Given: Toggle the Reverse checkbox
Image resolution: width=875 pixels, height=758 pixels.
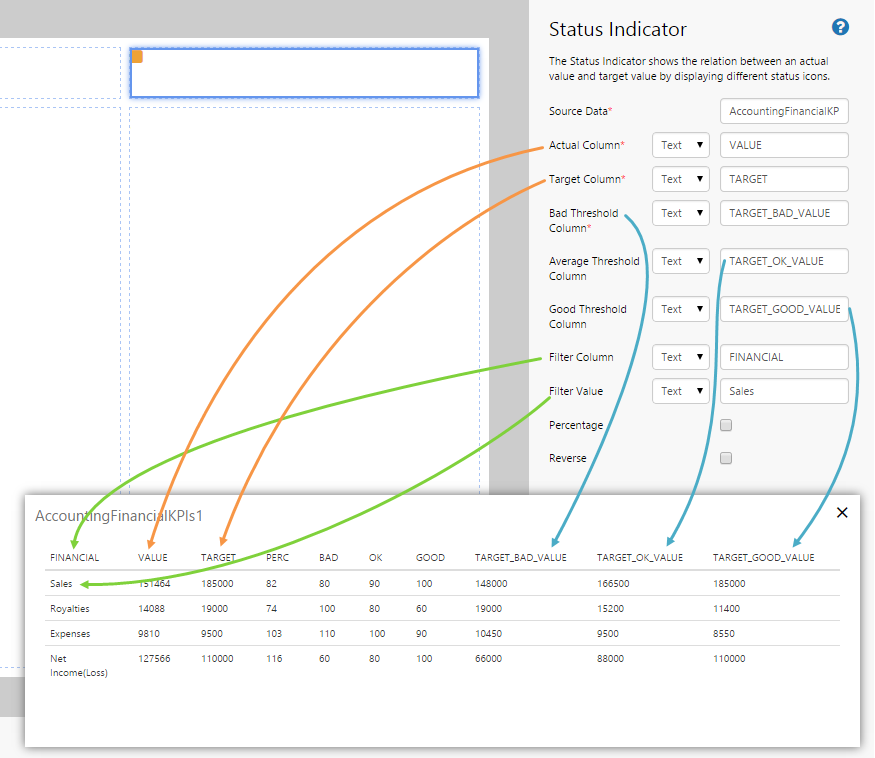Looking at the screenshot, I should pyautogui.click(x=727, y=458).
